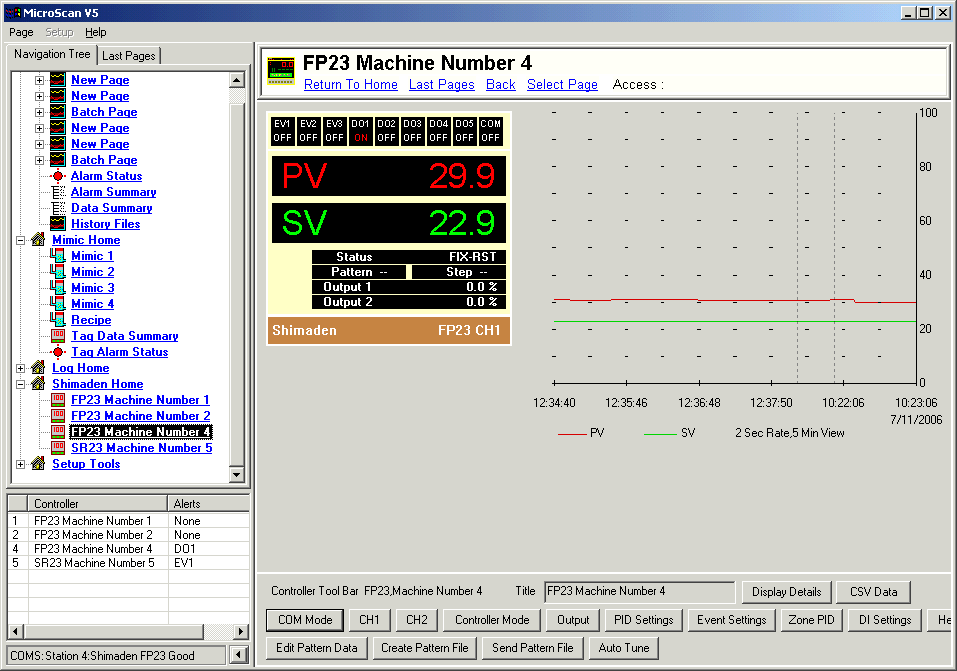
Task: Open the History Files tree link
Action: pyautogui.click(x=106, y=224)
